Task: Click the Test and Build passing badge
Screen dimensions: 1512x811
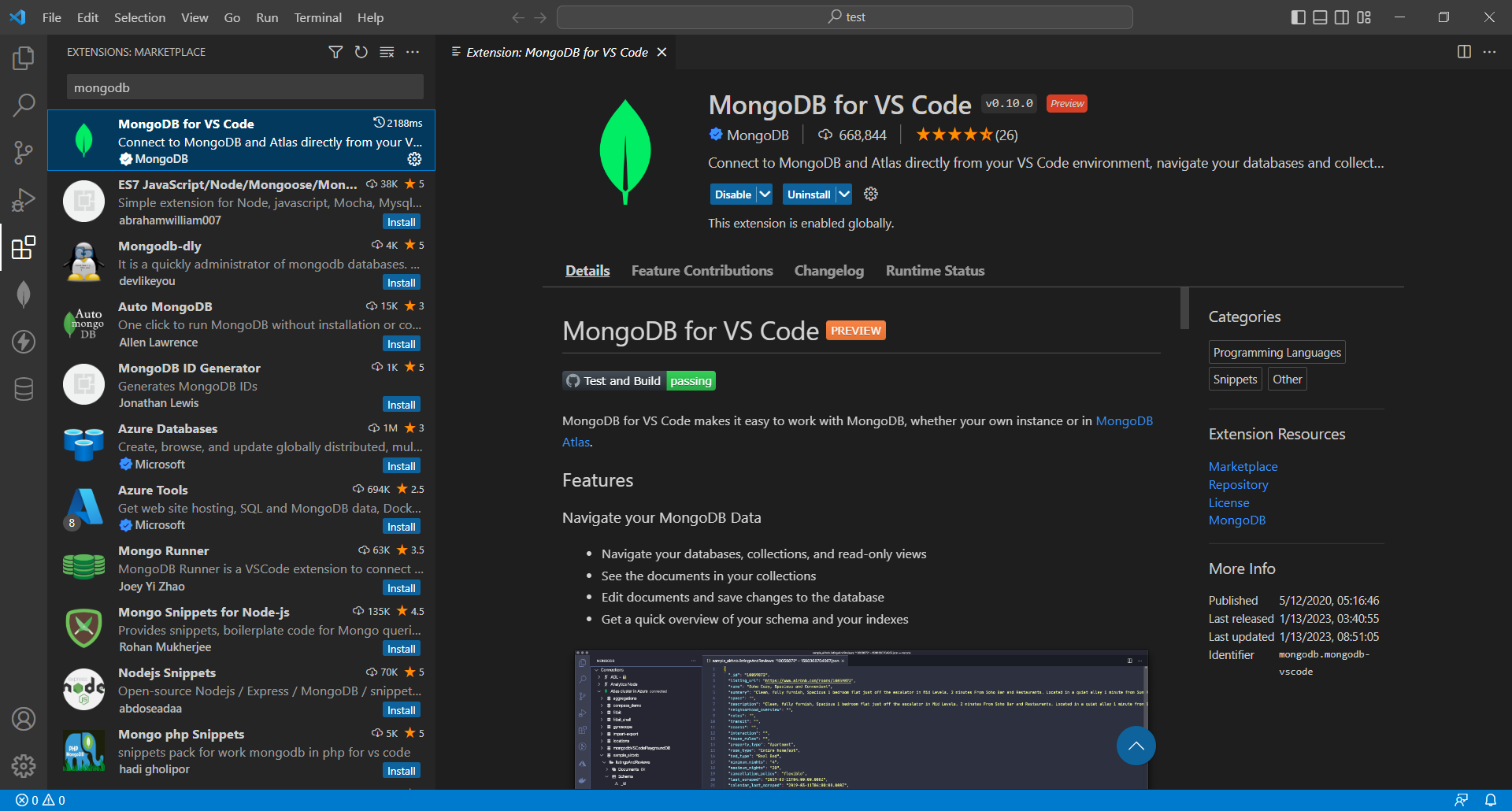Action: [639, 381]
